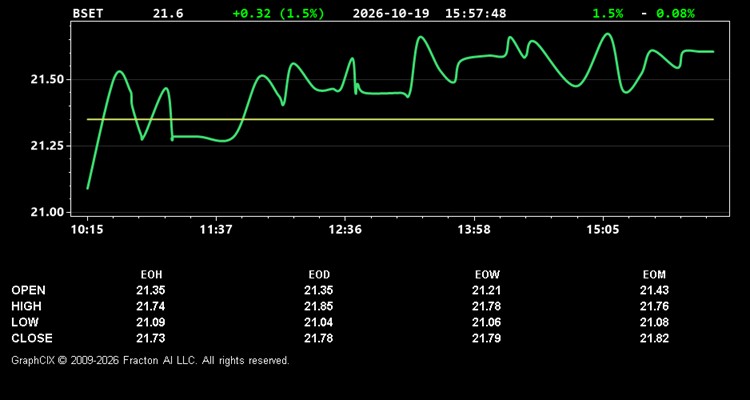Screen dimensions: 750x400
Task: Click the GraphCIX copyright notice
Action: [151, 360]
